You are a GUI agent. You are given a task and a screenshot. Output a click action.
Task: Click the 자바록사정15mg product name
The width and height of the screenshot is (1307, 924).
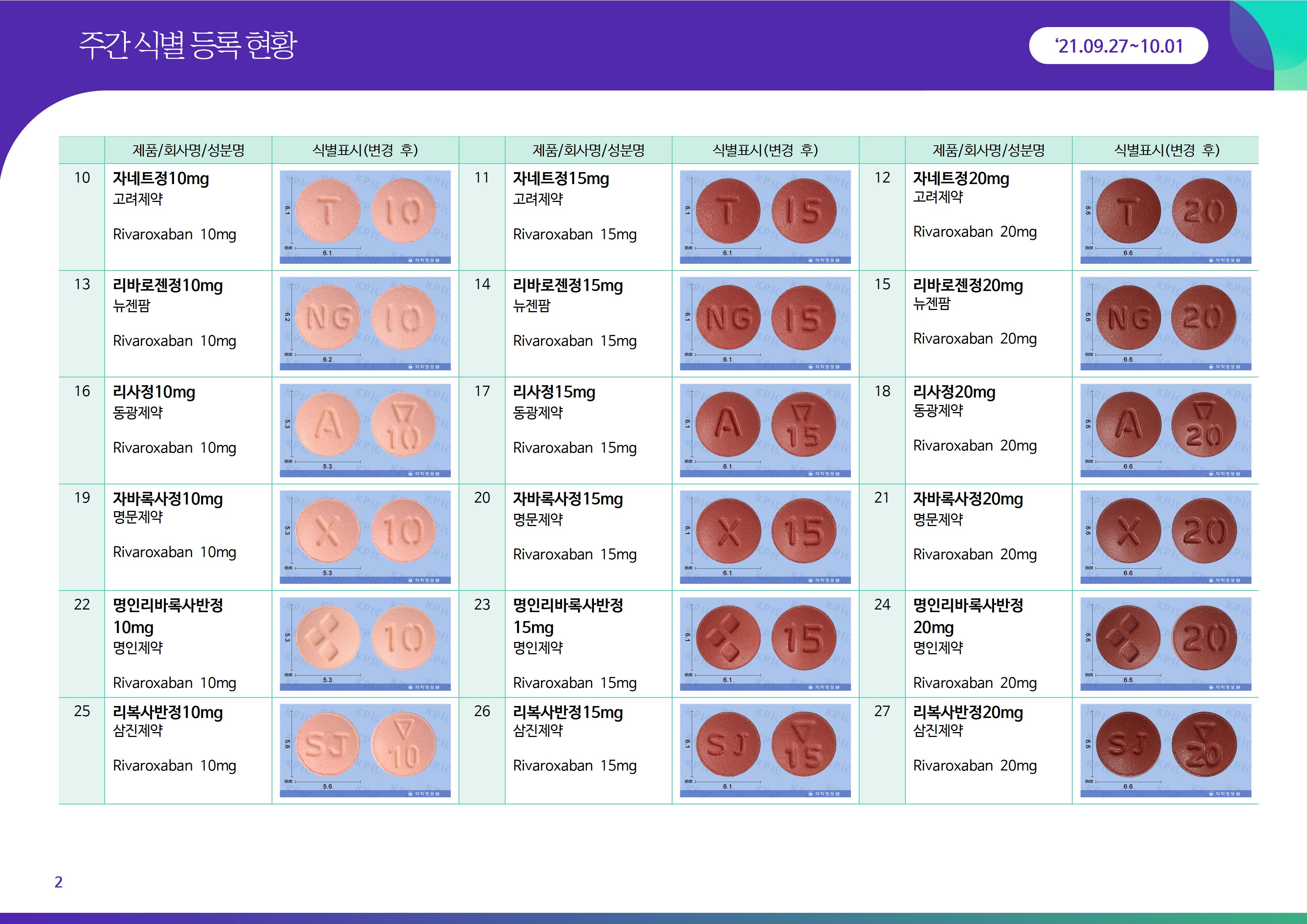(567, 499)
